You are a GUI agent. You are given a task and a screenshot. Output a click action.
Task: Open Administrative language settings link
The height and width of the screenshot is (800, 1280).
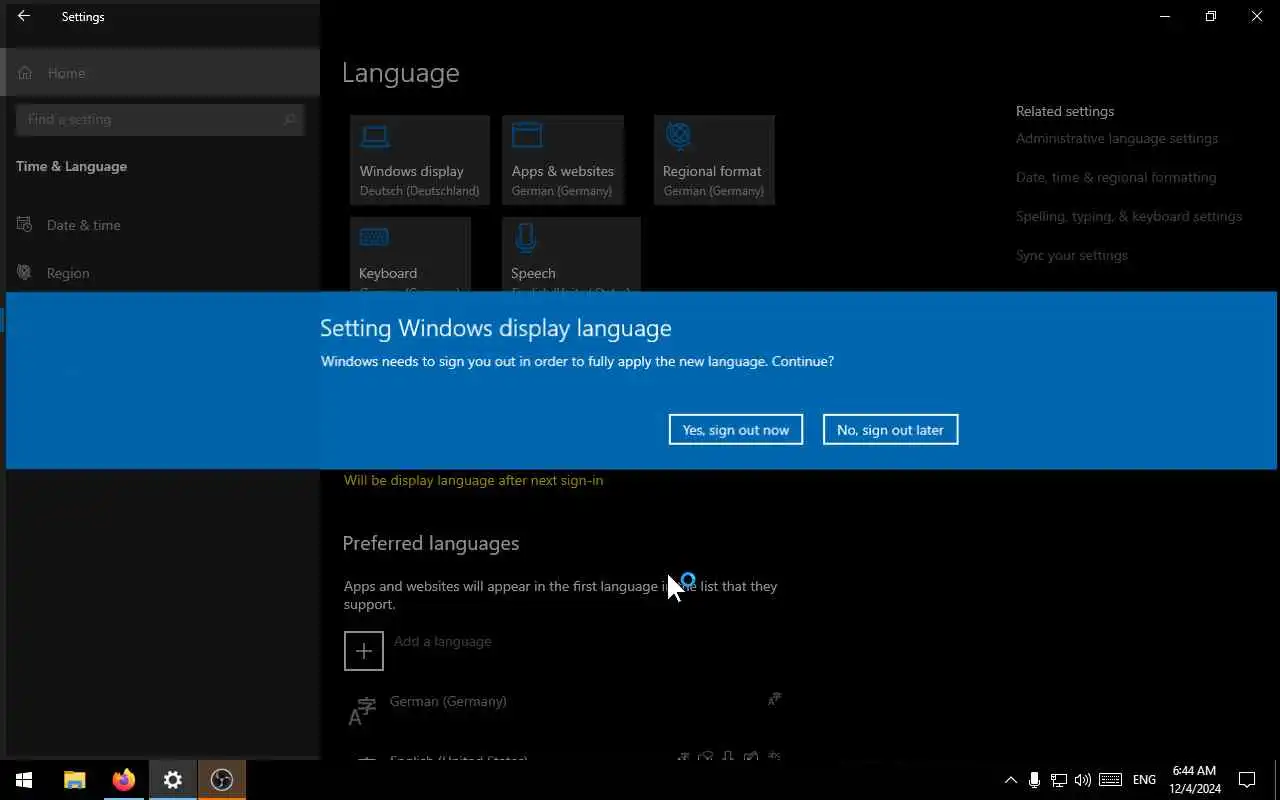click(x=1117, y=138)
